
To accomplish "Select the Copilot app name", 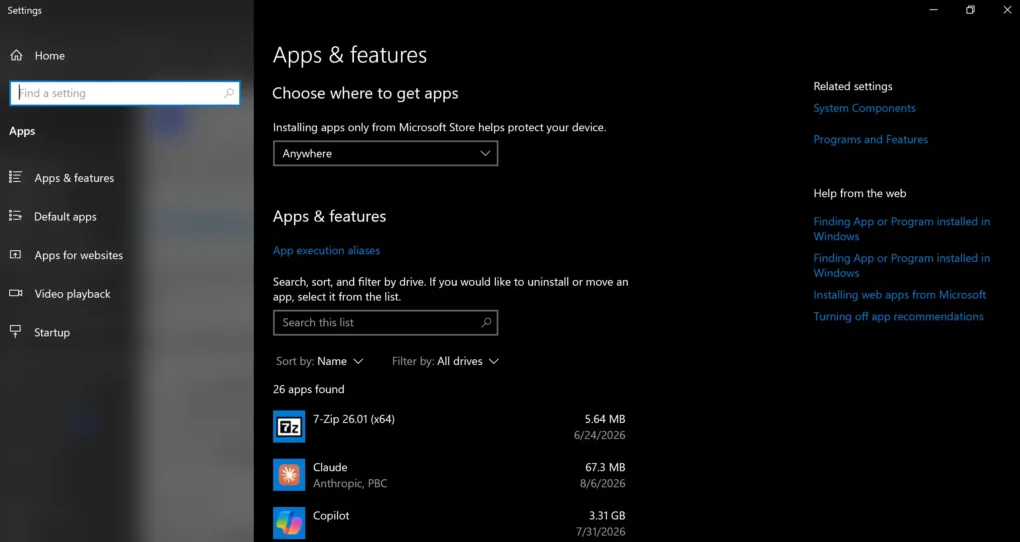I will pyautogui.click(x=331, y=516).
